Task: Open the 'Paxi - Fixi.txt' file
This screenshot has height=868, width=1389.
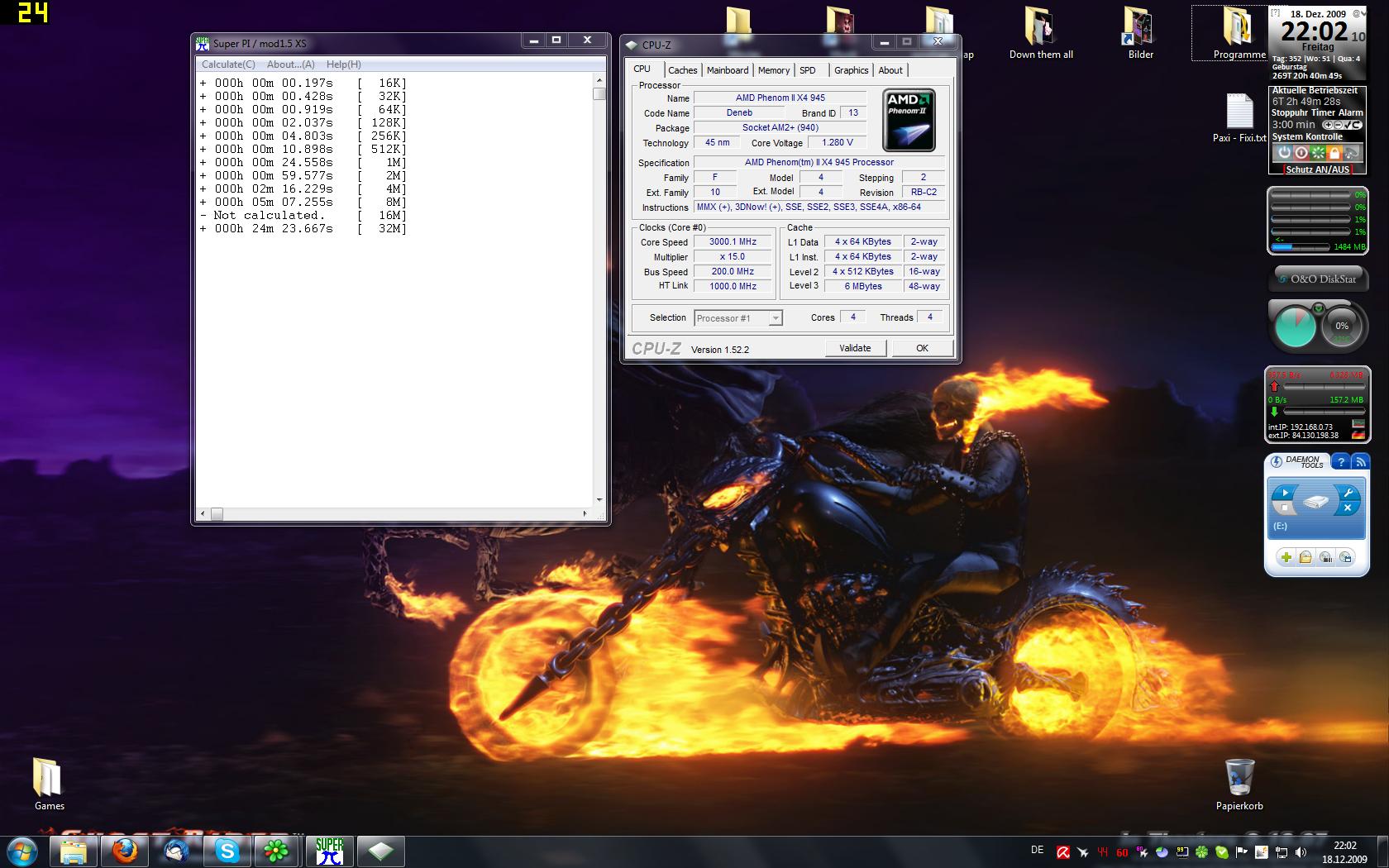Action: pos(1239,118)
